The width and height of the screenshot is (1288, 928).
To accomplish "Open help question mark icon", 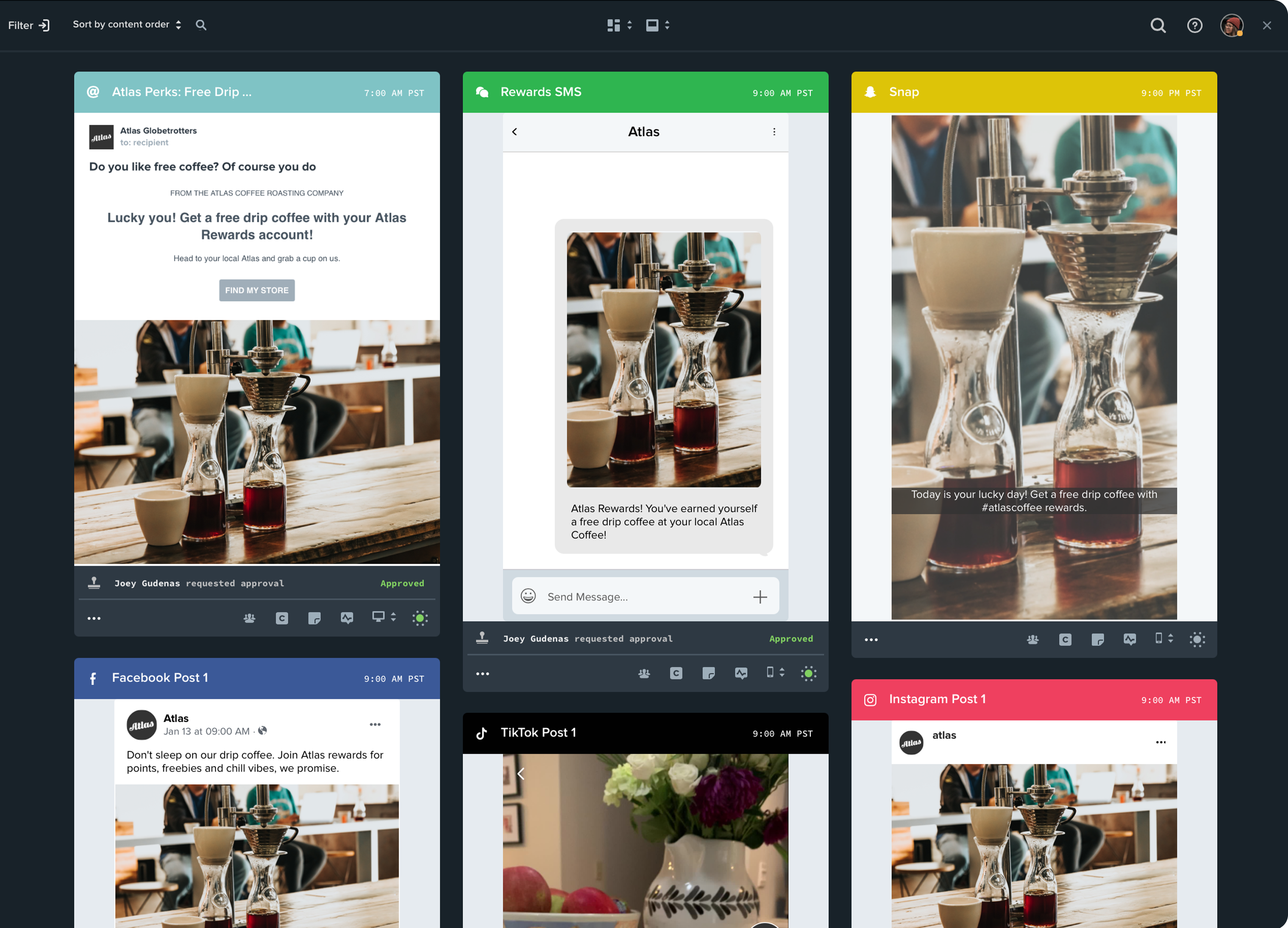I will tap(1194, 25).
